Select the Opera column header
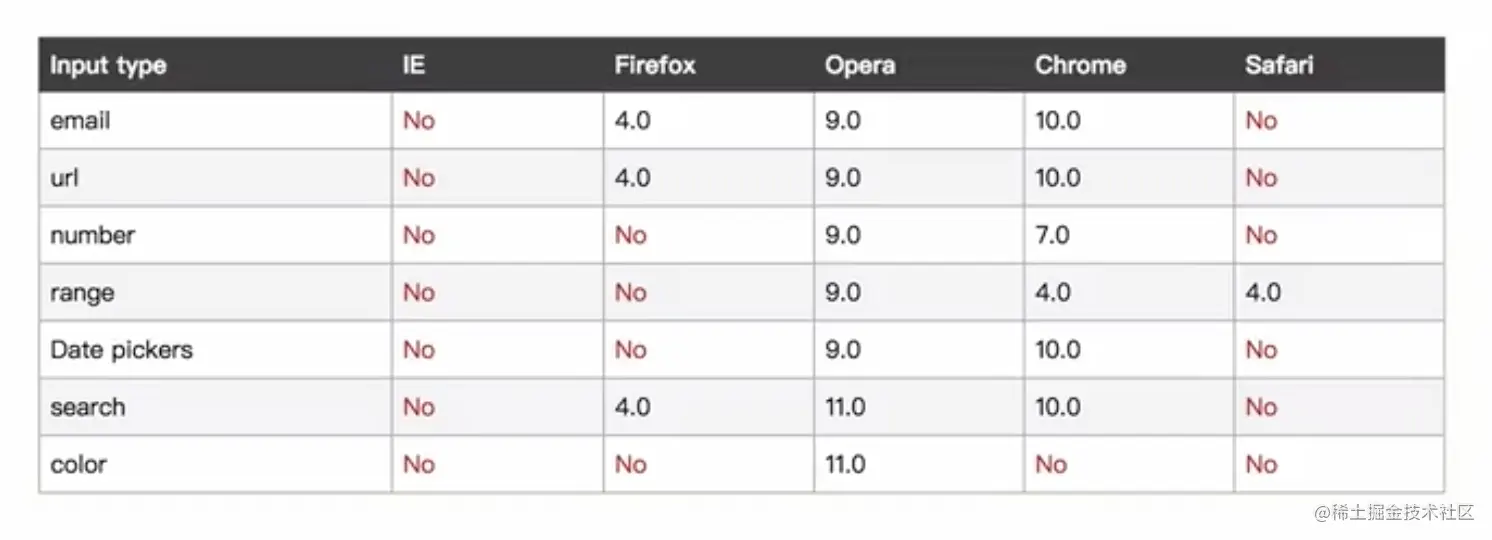This screenshot has width=1492, height=540. pyautogui.click(x=860, y=66)
